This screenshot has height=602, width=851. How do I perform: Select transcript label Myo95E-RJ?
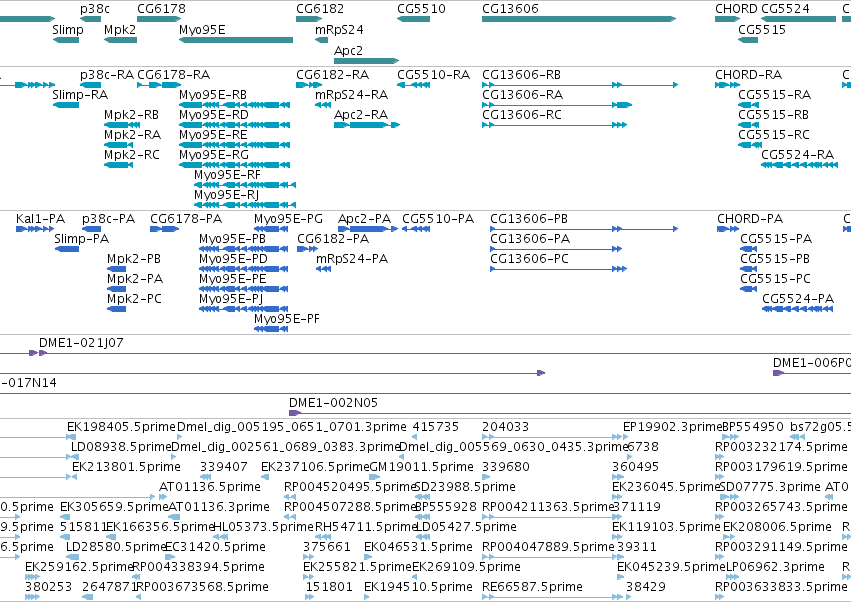tap(226, 195)
